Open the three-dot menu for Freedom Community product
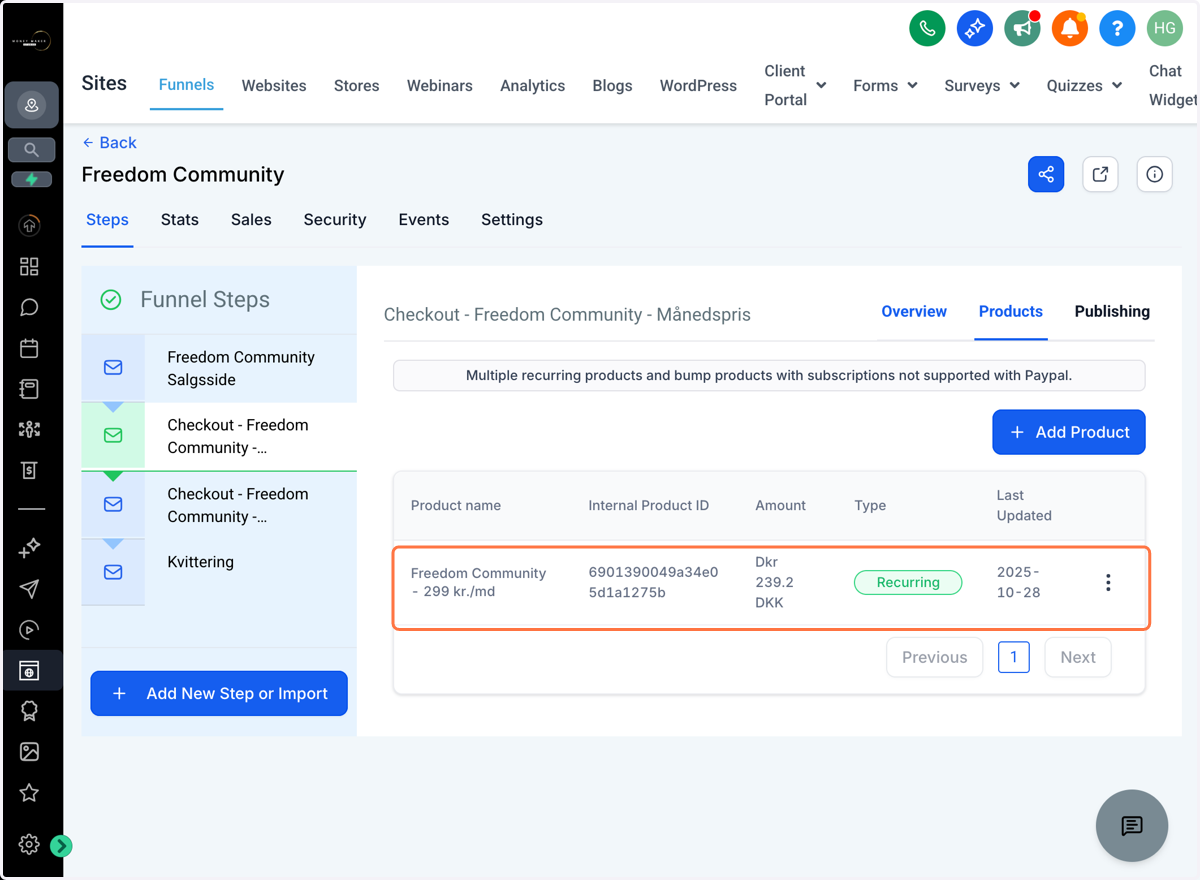 [1108, 582]
